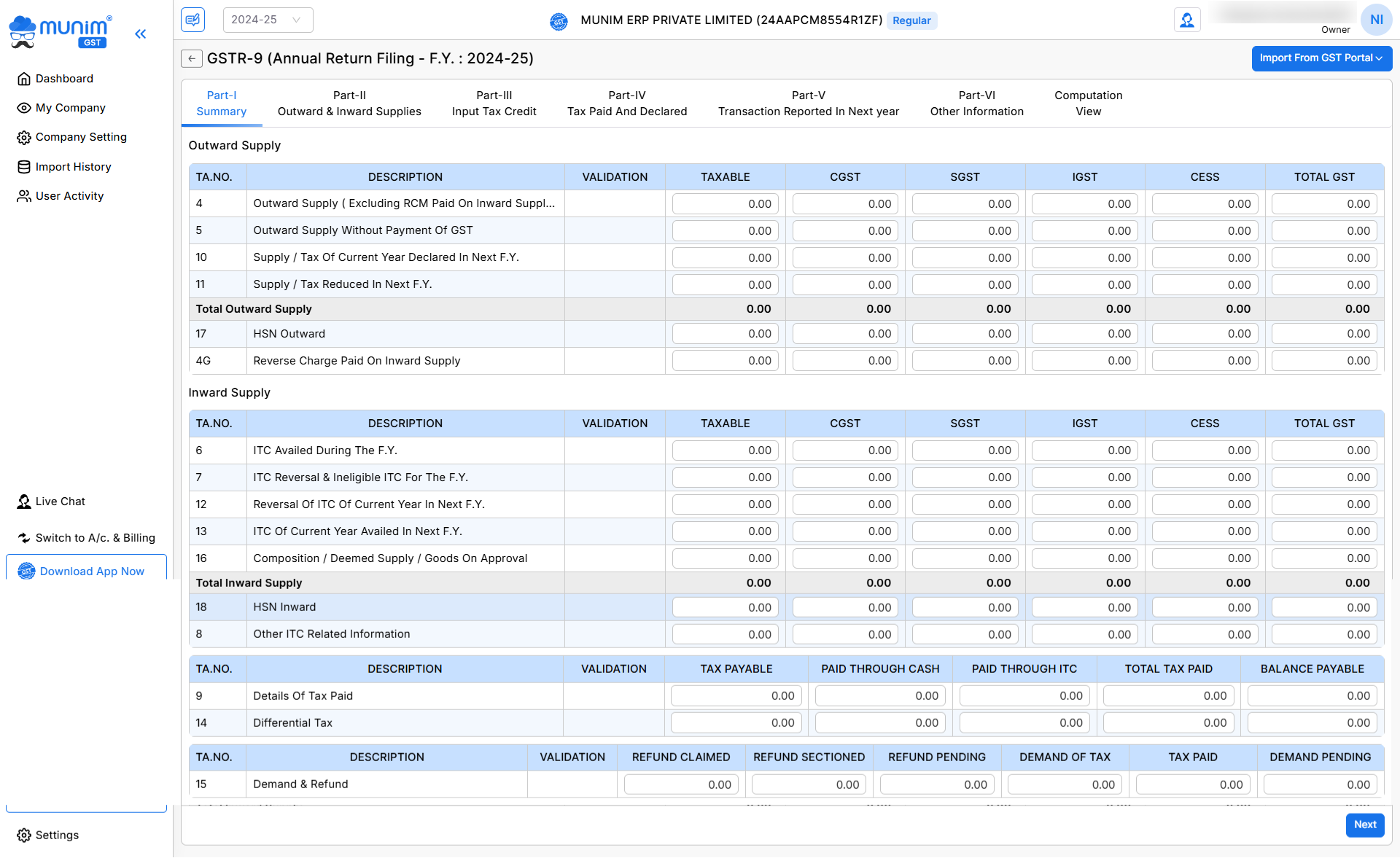Image resolution: width=1400 pixels, height=858 pixels.
Task: Click the Next button
Action: tap(1365, 824)
